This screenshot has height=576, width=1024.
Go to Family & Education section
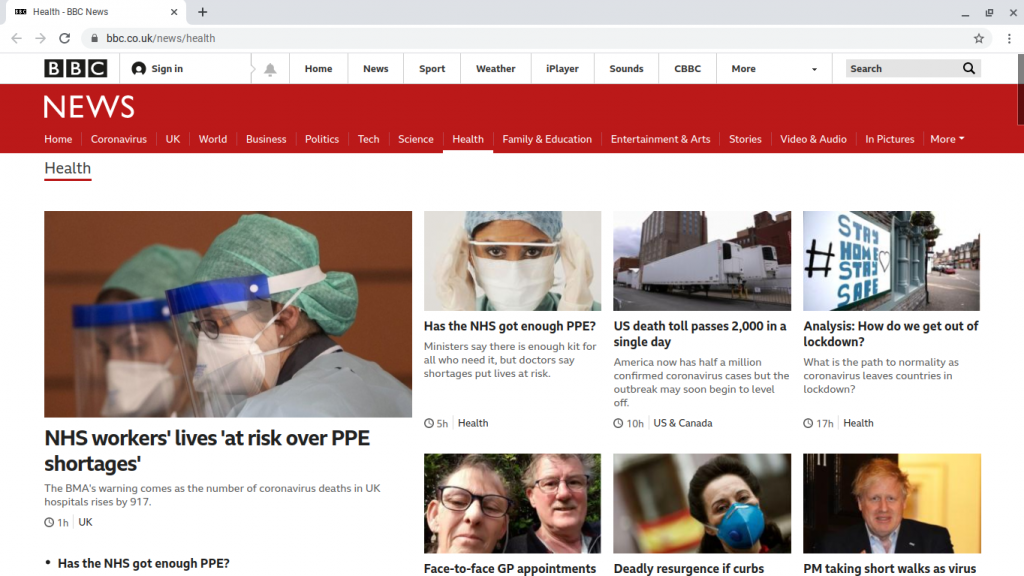pyautogui.click(x=547, y=139)
